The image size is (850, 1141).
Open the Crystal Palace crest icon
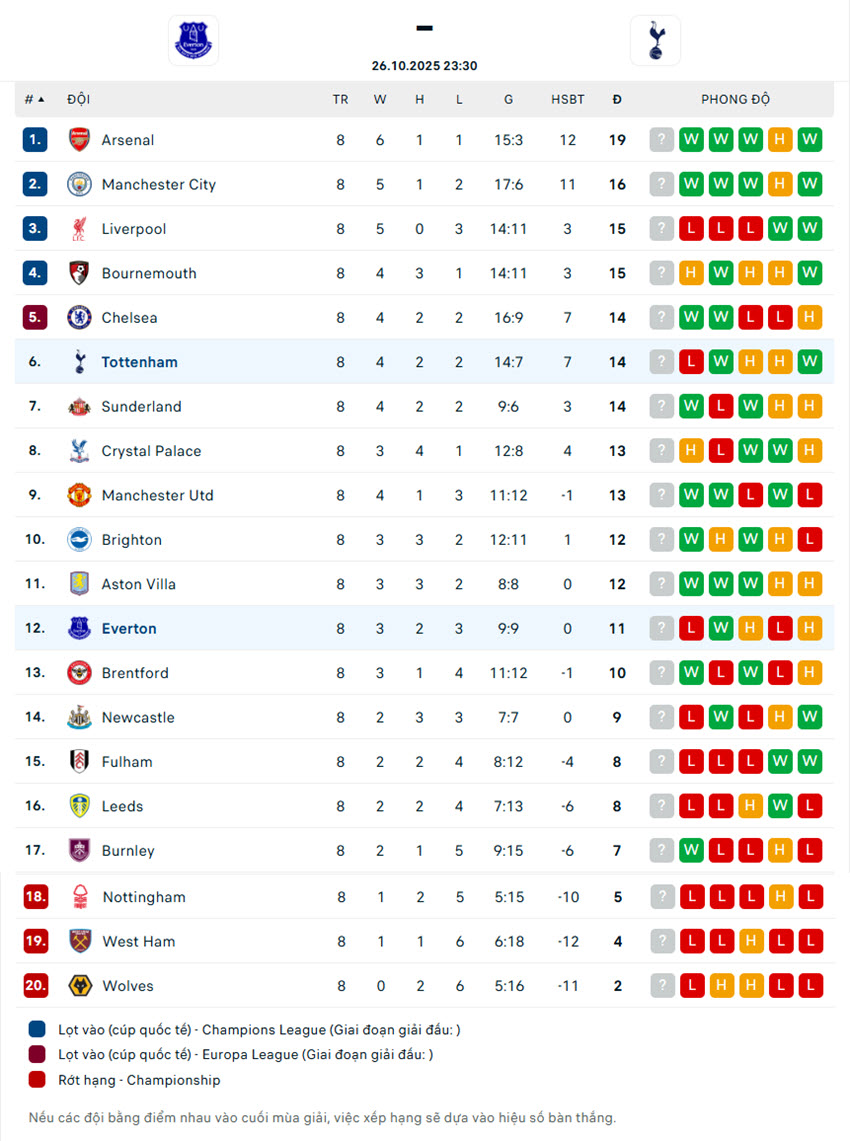pyautogui.click(x=79, y=451)
